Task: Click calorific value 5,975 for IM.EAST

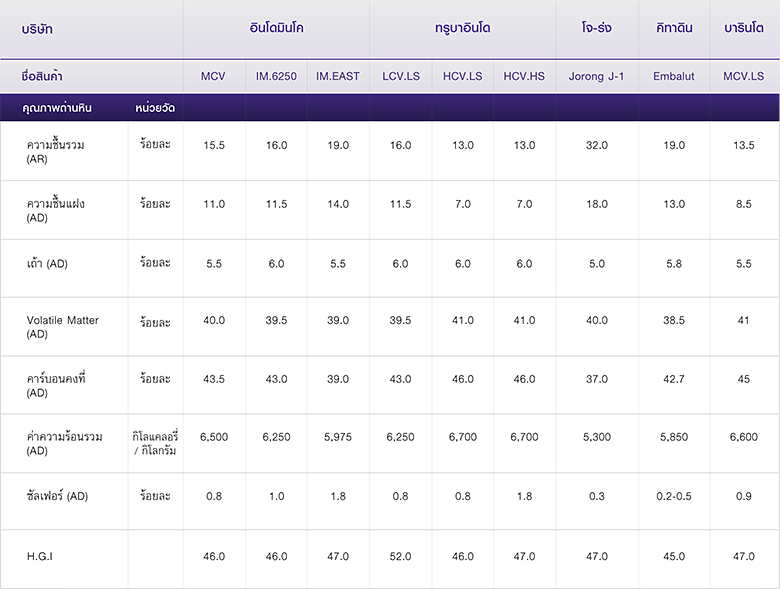Action: click(x=338, y=437)
